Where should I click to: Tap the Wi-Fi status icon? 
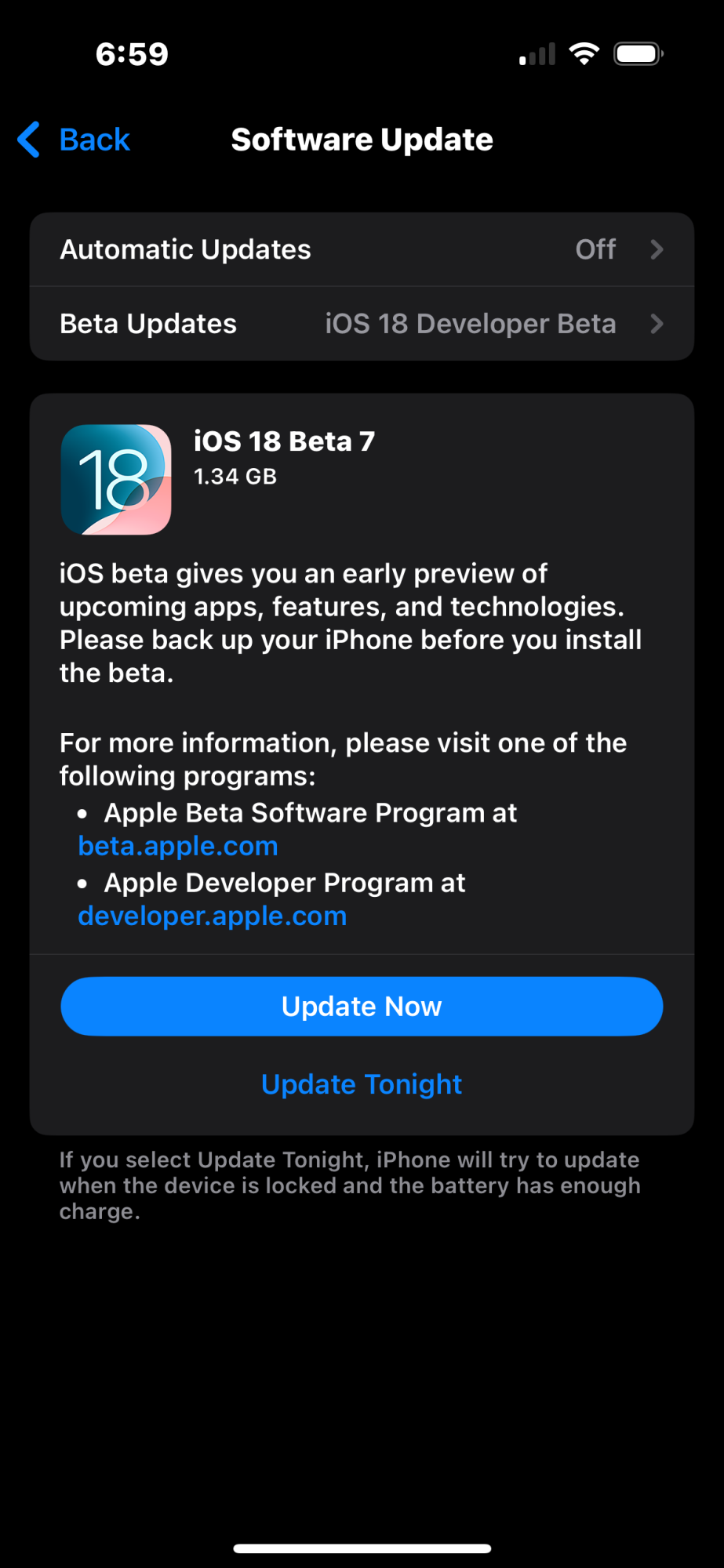(x=584, y=54)
